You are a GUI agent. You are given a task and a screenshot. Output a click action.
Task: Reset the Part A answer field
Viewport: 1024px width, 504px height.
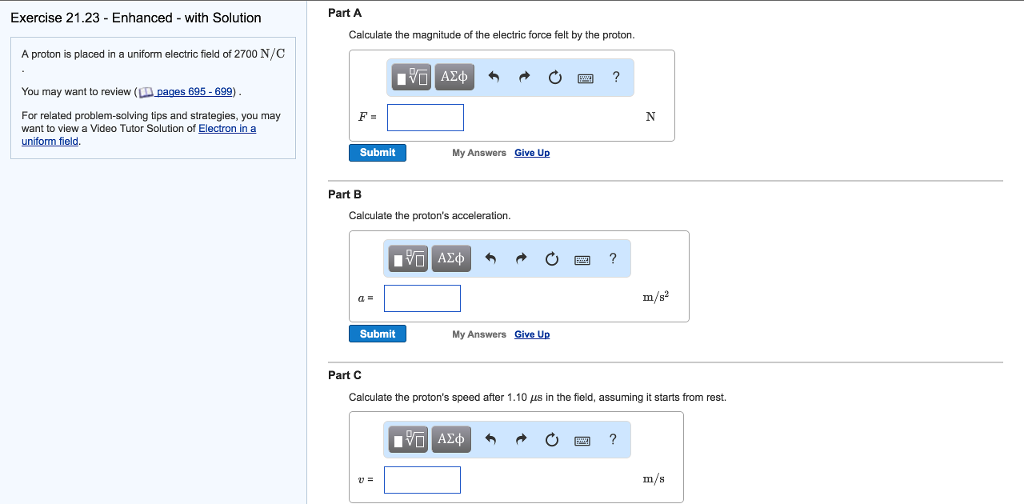[555, 77]
